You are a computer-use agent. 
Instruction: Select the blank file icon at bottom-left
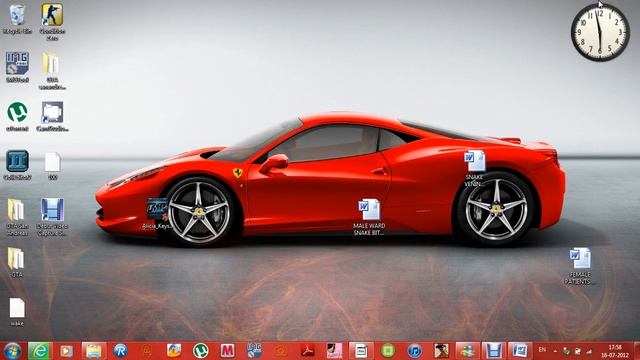[x=17, y=311]
